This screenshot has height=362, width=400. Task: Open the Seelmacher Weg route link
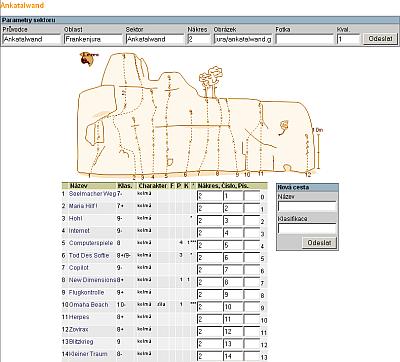click(92, 194)
